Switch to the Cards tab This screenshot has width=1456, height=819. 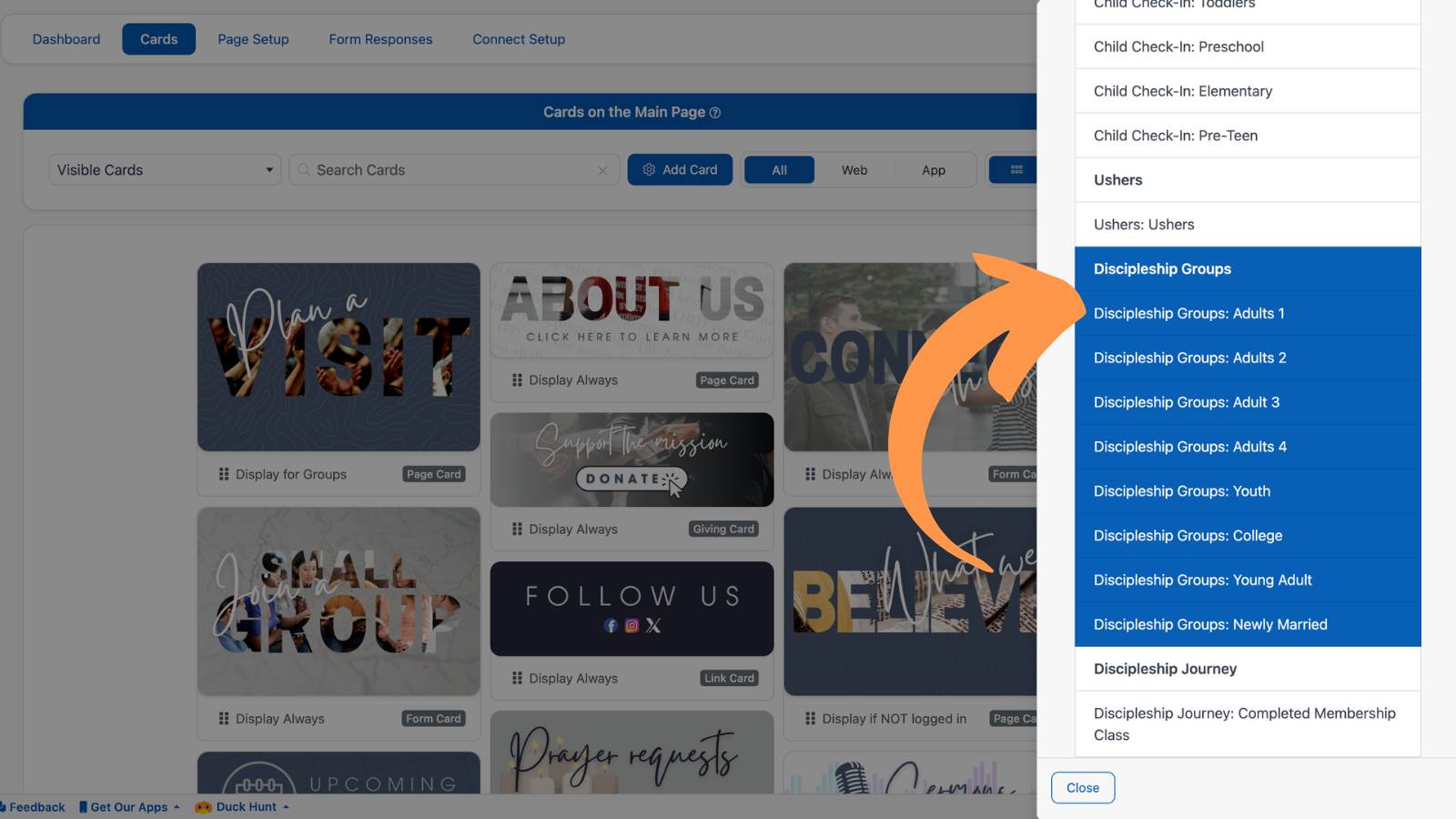[x=158, y=39]
